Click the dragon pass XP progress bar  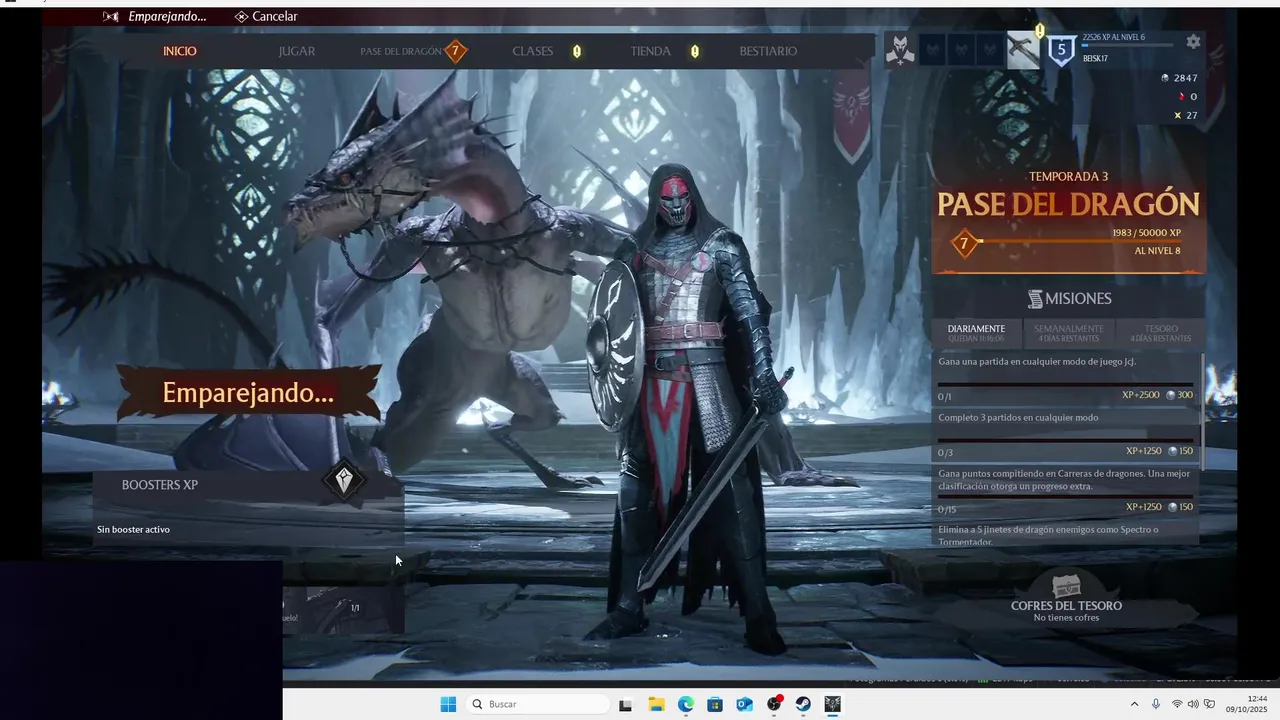point(1080,241)
